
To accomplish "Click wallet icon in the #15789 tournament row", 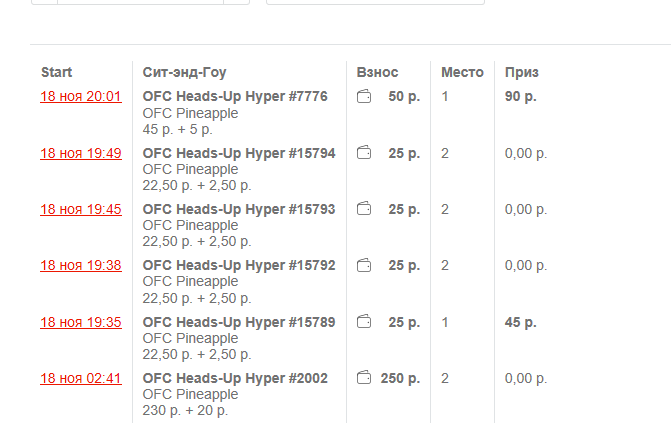I will tap(365, 322).
